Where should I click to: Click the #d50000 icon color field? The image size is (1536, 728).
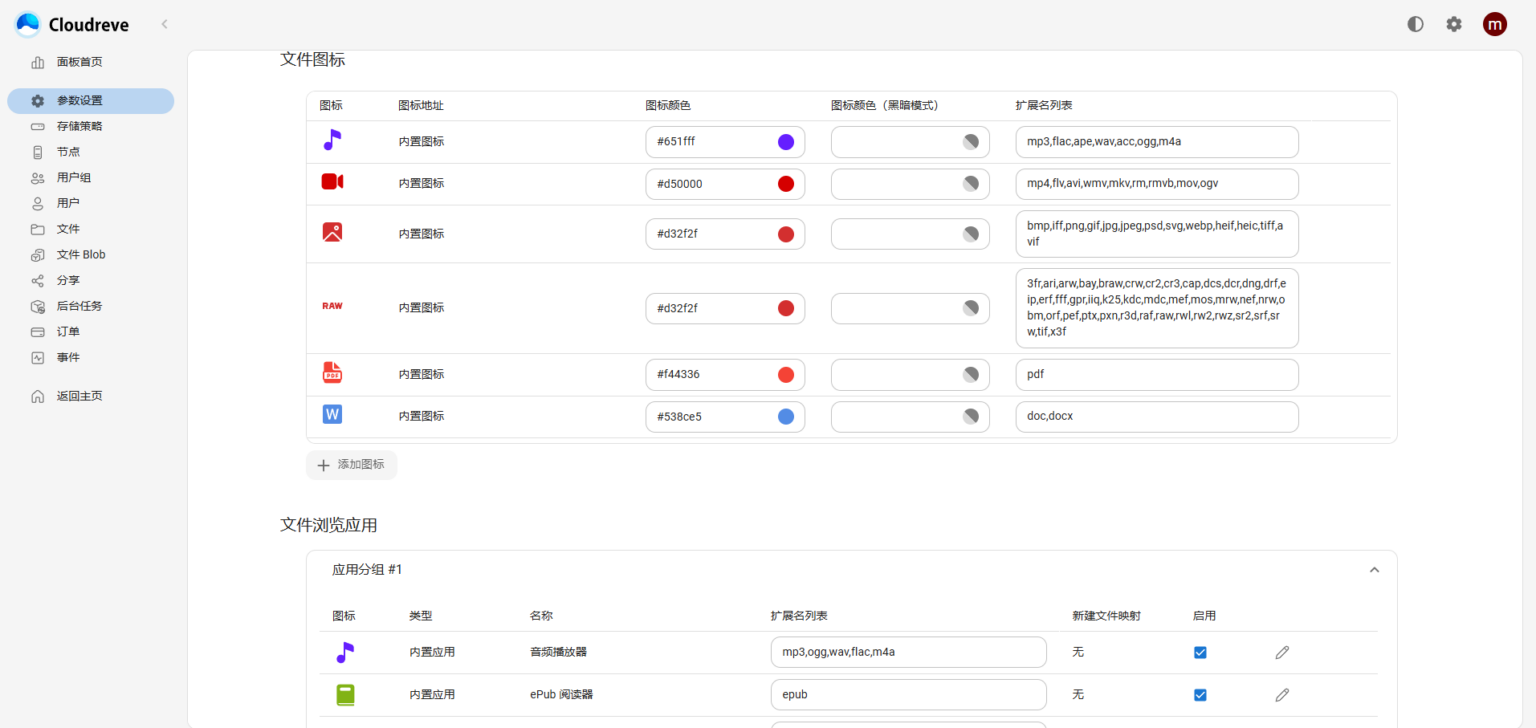coord(725,184)
